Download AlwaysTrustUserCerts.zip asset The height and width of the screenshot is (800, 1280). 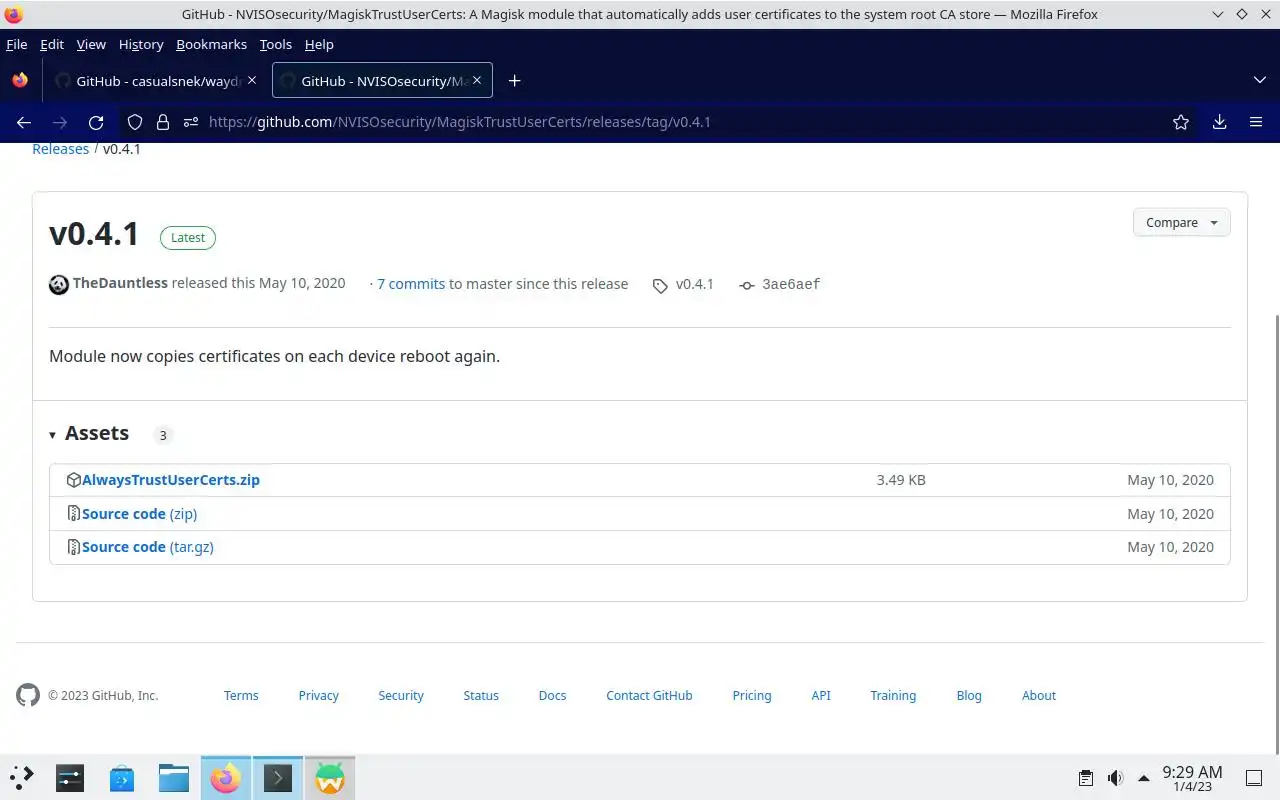[x=171, y=480]
